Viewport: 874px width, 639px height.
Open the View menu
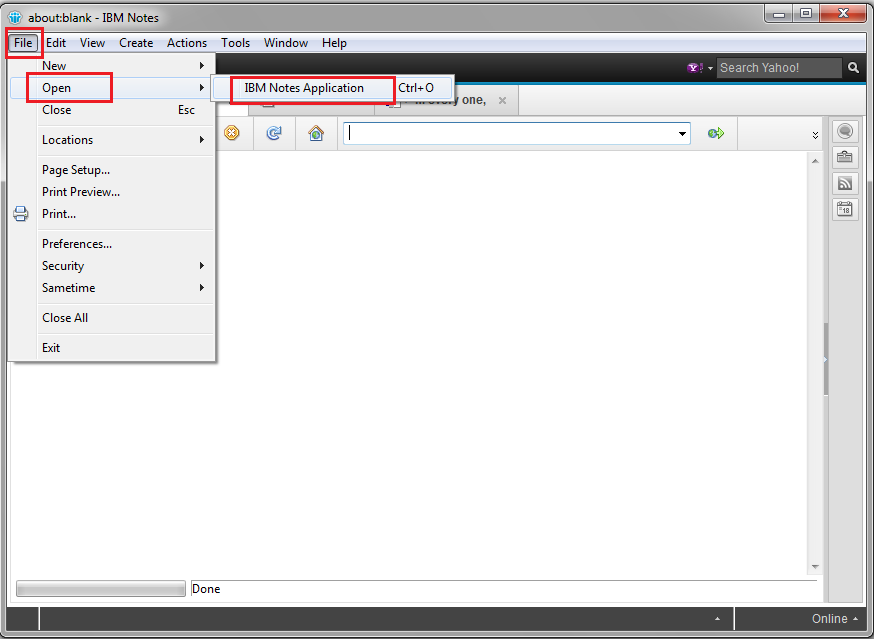pyautogui.click(x=92, y=43)
